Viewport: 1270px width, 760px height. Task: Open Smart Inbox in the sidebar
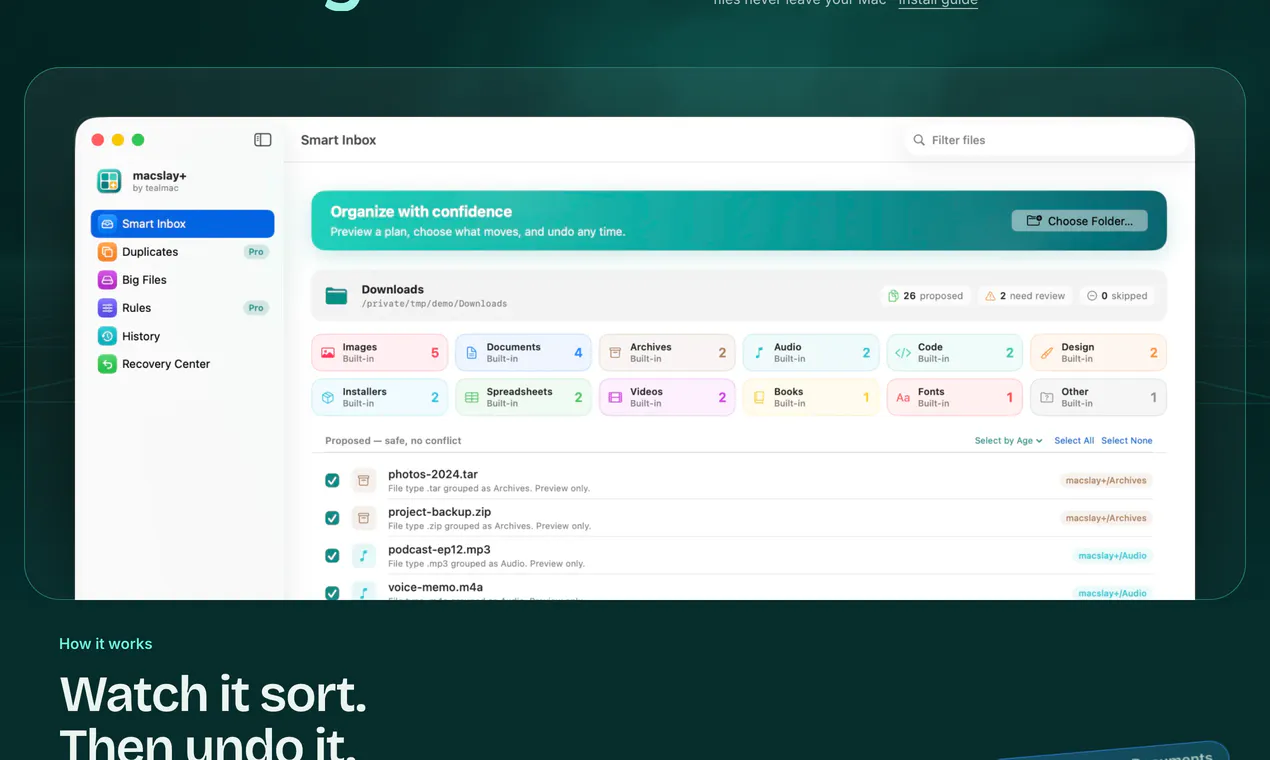[182, 224]
